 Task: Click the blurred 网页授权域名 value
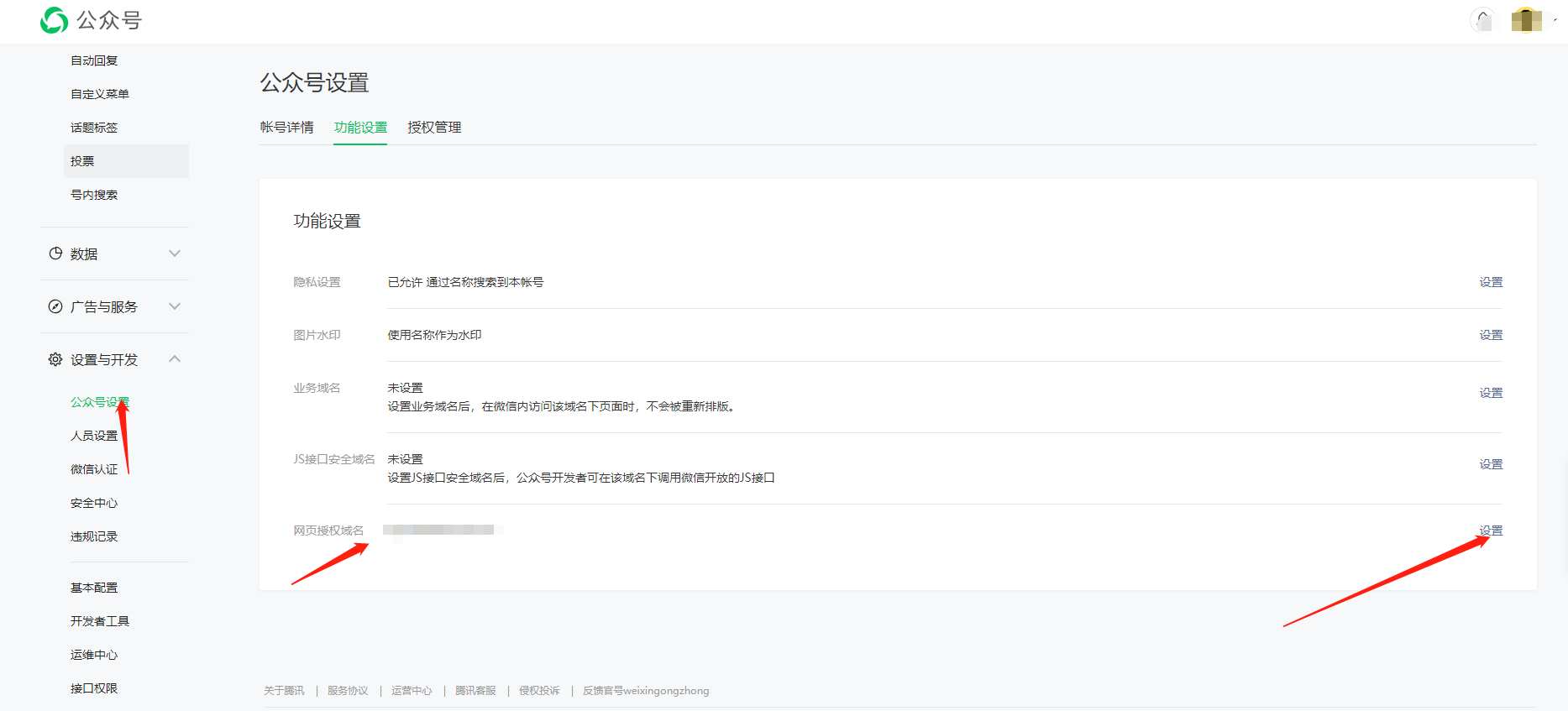443,530
